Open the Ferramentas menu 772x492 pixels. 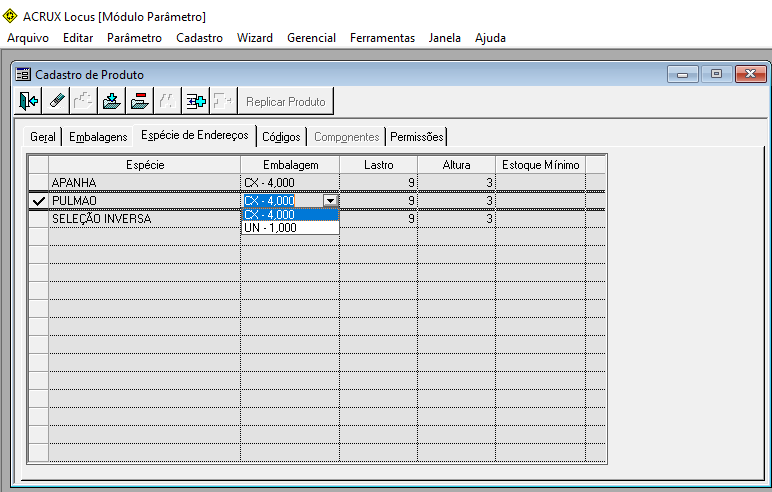click(x=382, y=38)
